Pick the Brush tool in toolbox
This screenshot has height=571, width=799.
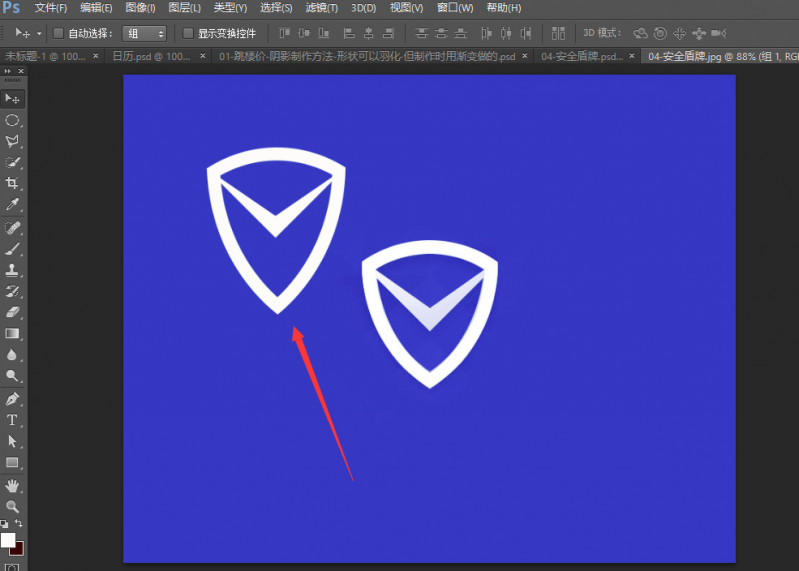point(12,248)
